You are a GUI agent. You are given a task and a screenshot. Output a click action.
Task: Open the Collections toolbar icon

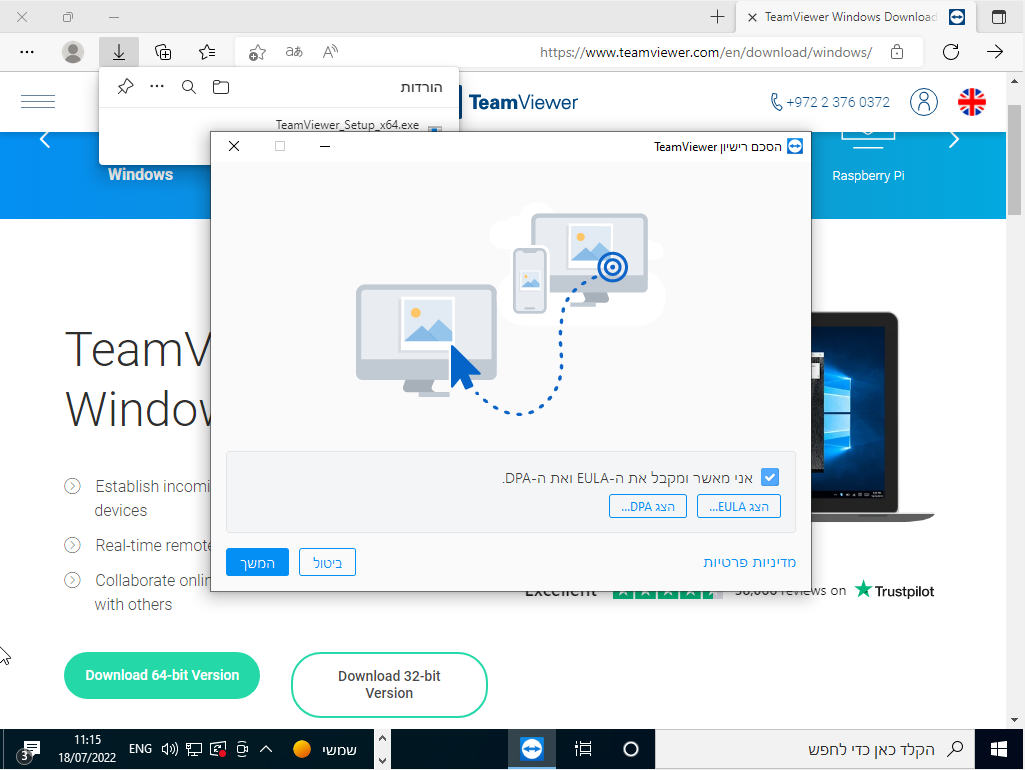[x=163, y=52]
